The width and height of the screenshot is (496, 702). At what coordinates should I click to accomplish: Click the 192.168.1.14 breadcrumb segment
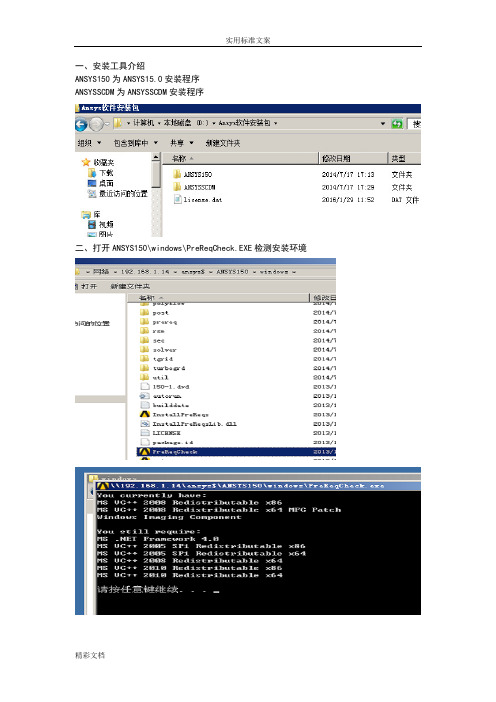point(145,272)
